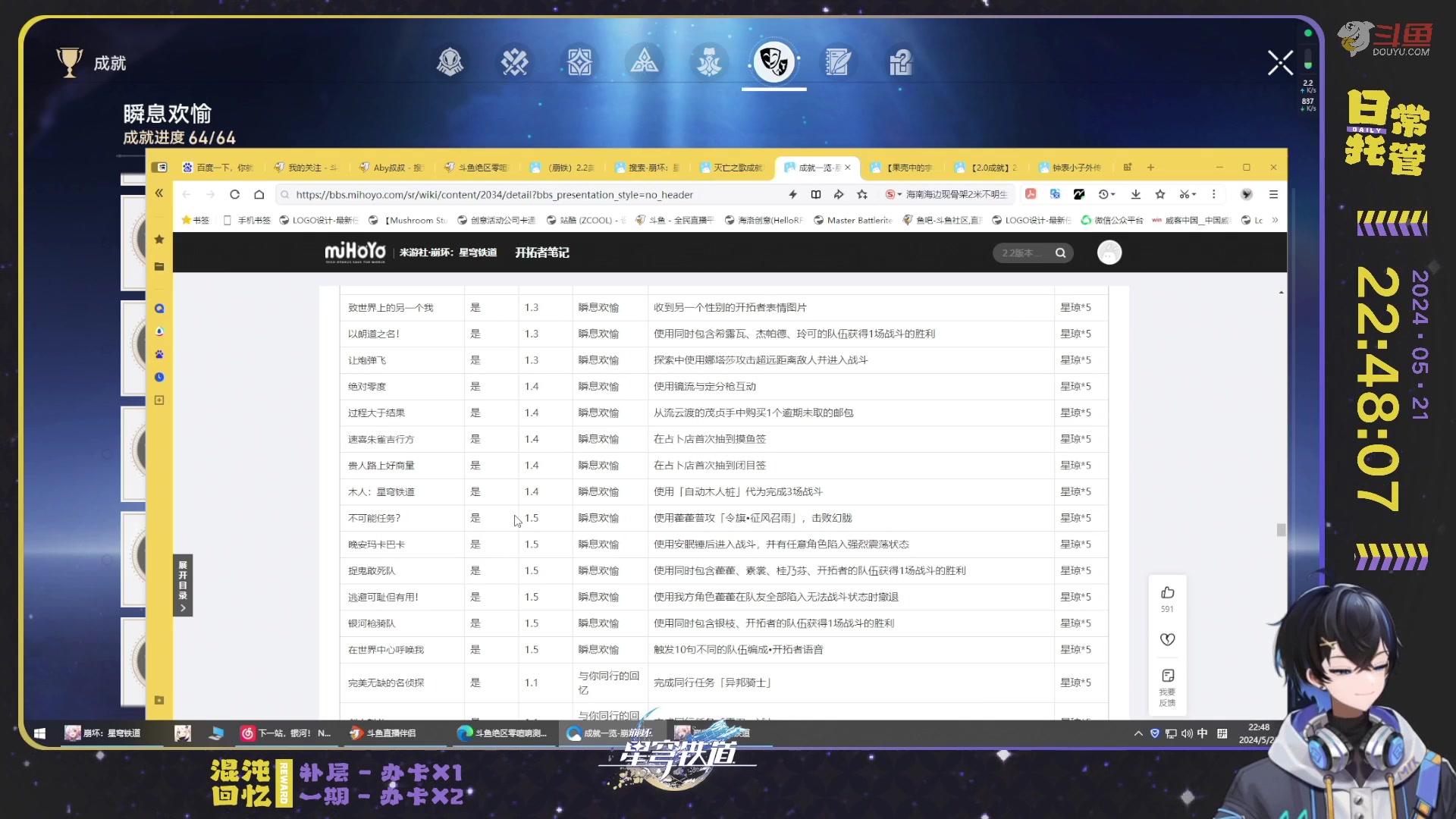1456x819 pixels.
Task: Switch to the 【2.0成就】 browser tab
Action: tap(987, 168)
